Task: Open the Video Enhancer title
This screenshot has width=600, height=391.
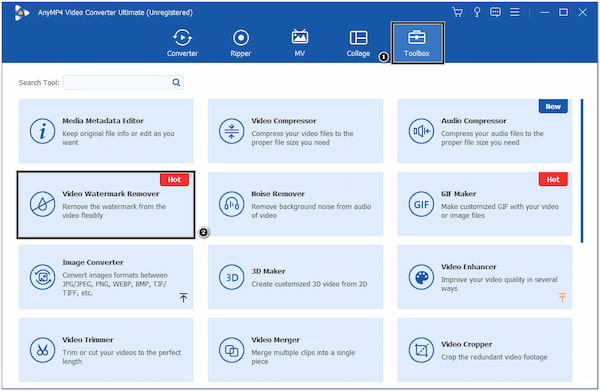Action: pyautogui.click(x=468, y=267)
